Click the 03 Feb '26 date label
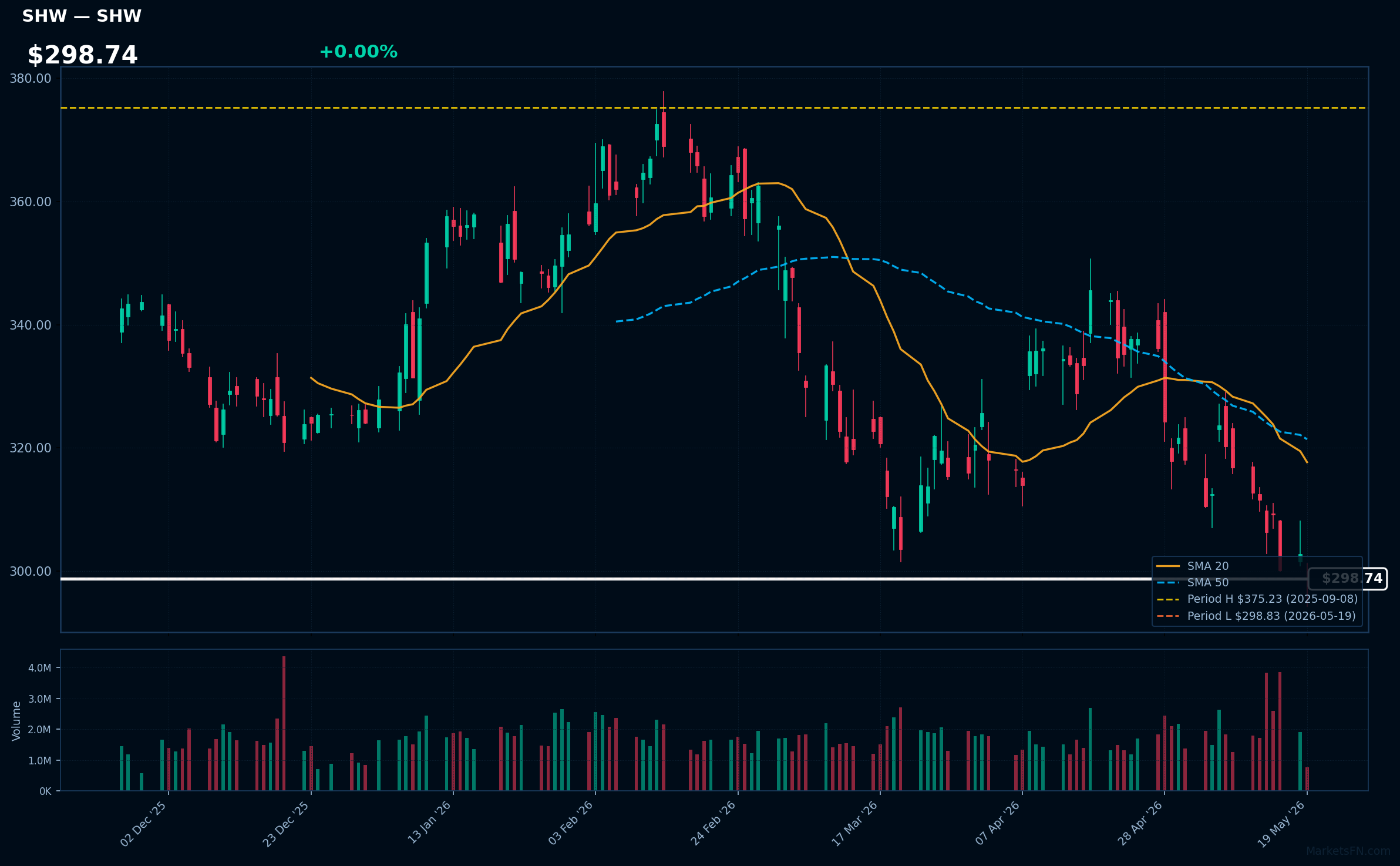Screen dimensions: 1400x866 (x=571, y=824)
